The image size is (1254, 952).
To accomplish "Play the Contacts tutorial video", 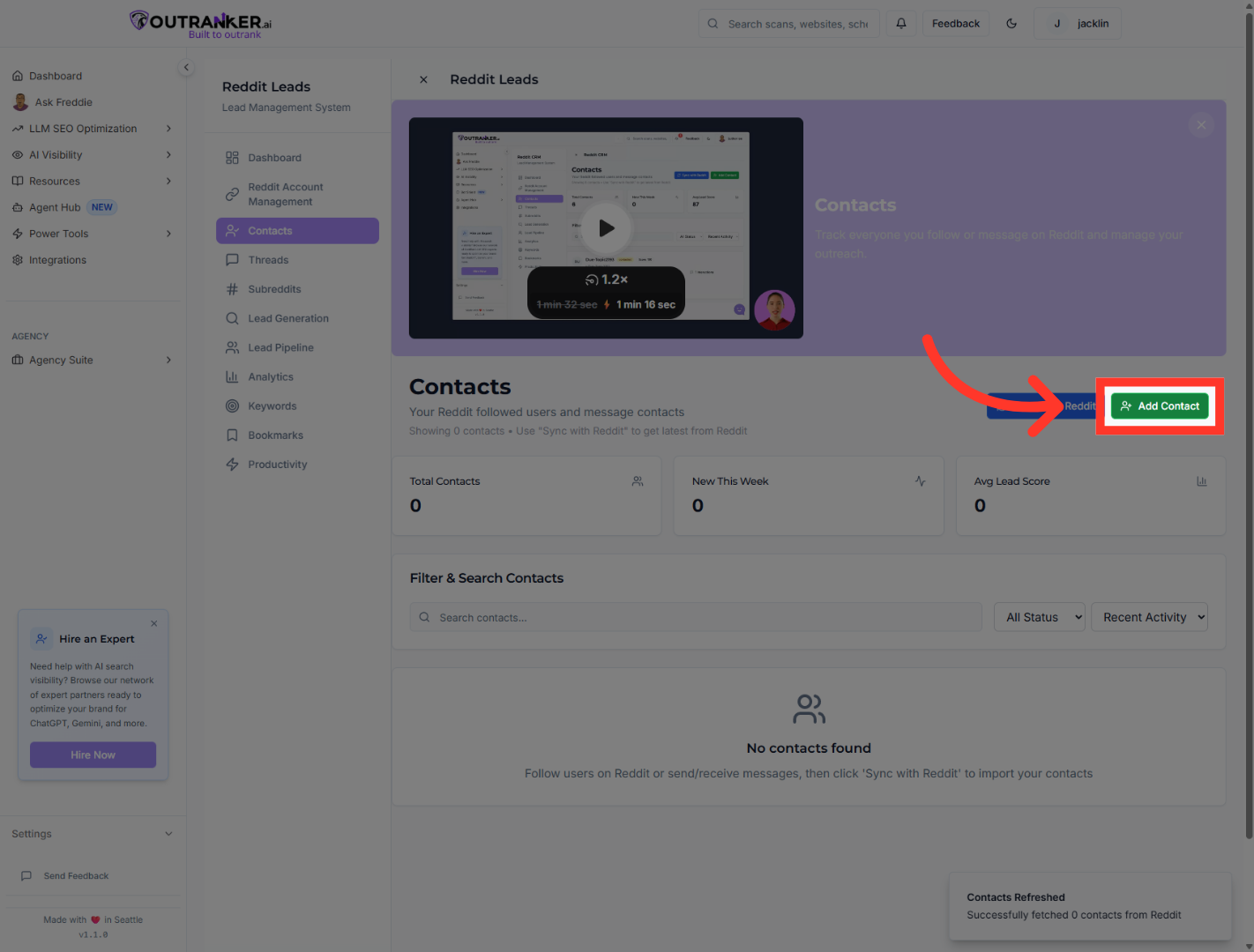I will 606,228.
